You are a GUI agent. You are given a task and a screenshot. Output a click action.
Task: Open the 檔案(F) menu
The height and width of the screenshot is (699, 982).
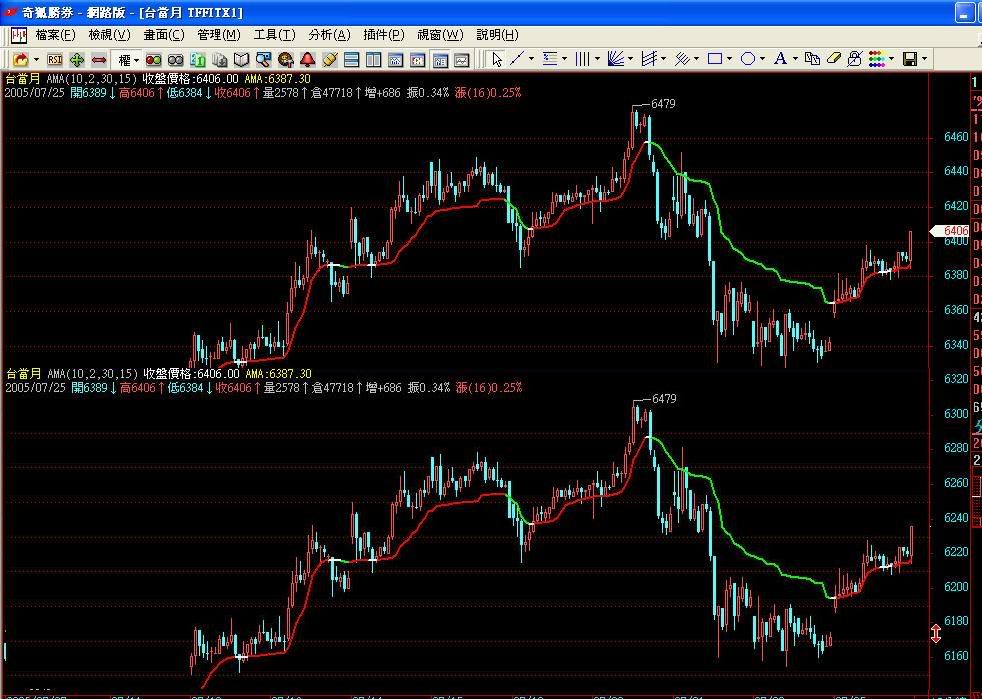tap(55, 35)
